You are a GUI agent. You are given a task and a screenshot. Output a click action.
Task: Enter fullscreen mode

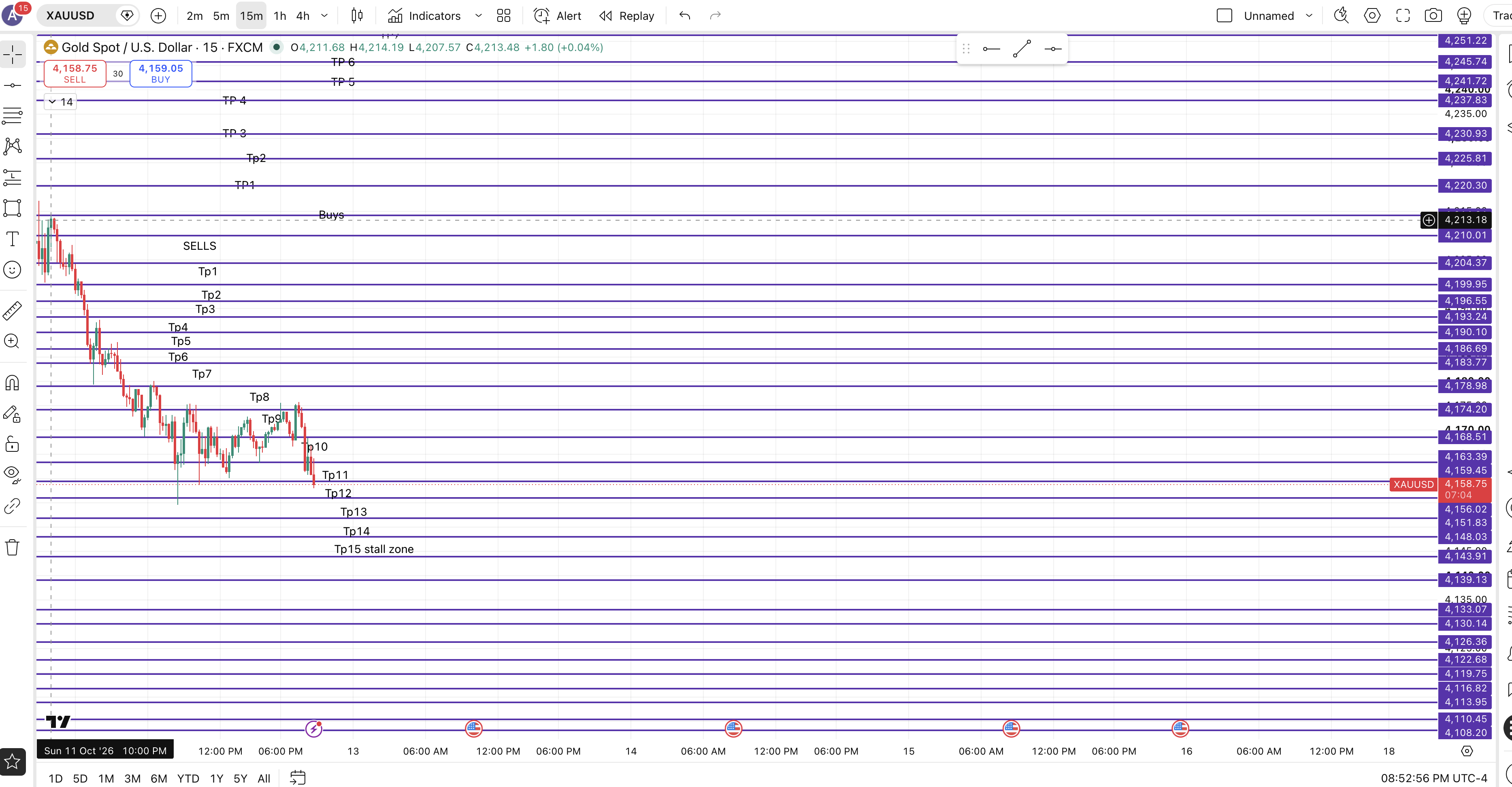coord(1403,16)
